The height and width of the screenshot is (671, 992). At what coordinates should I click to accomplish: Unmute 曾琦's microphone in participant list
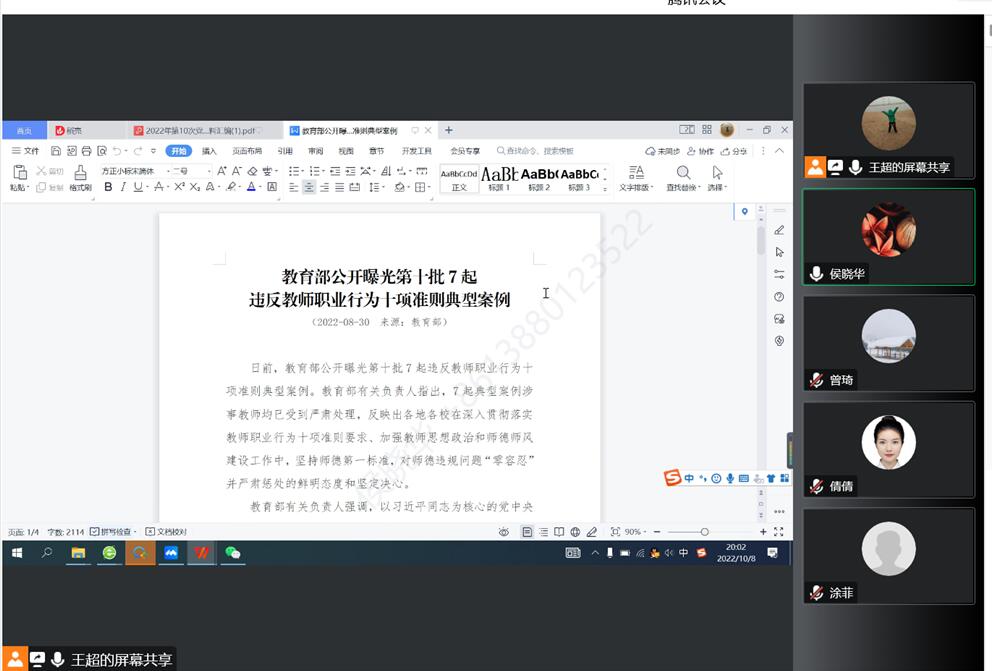(817, 380)
